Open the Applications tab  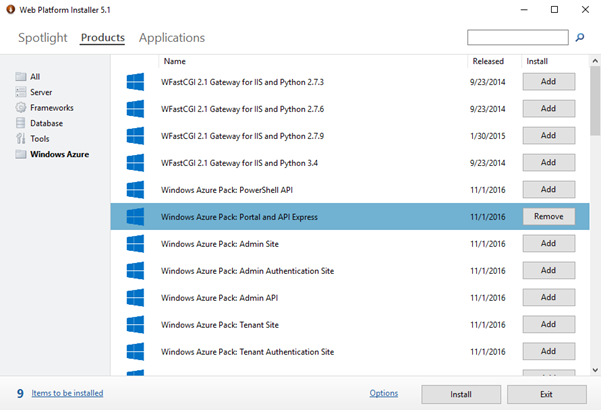tap(172, 38)
